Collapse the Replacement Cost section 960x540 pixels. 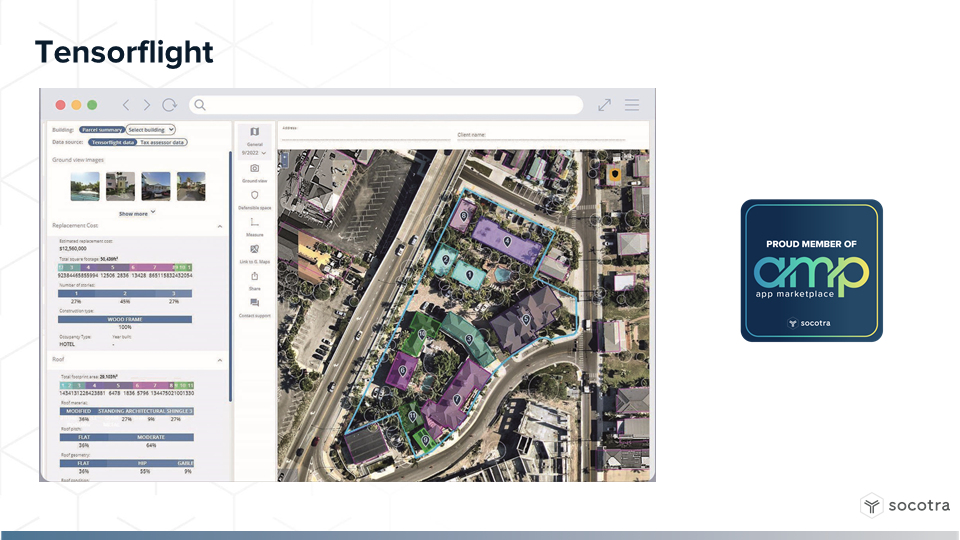coord(220,227)
